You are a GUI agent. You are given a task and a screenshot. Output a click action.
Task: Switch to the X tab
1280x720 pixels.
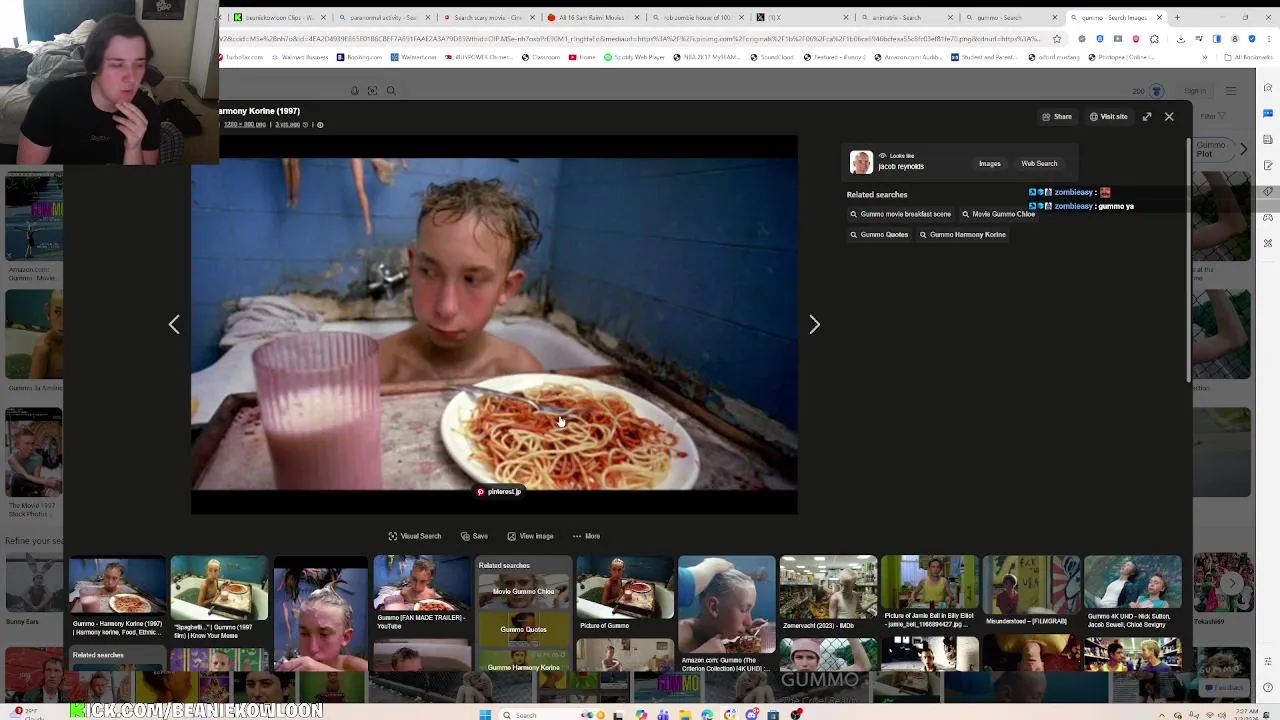pos(800,17)
